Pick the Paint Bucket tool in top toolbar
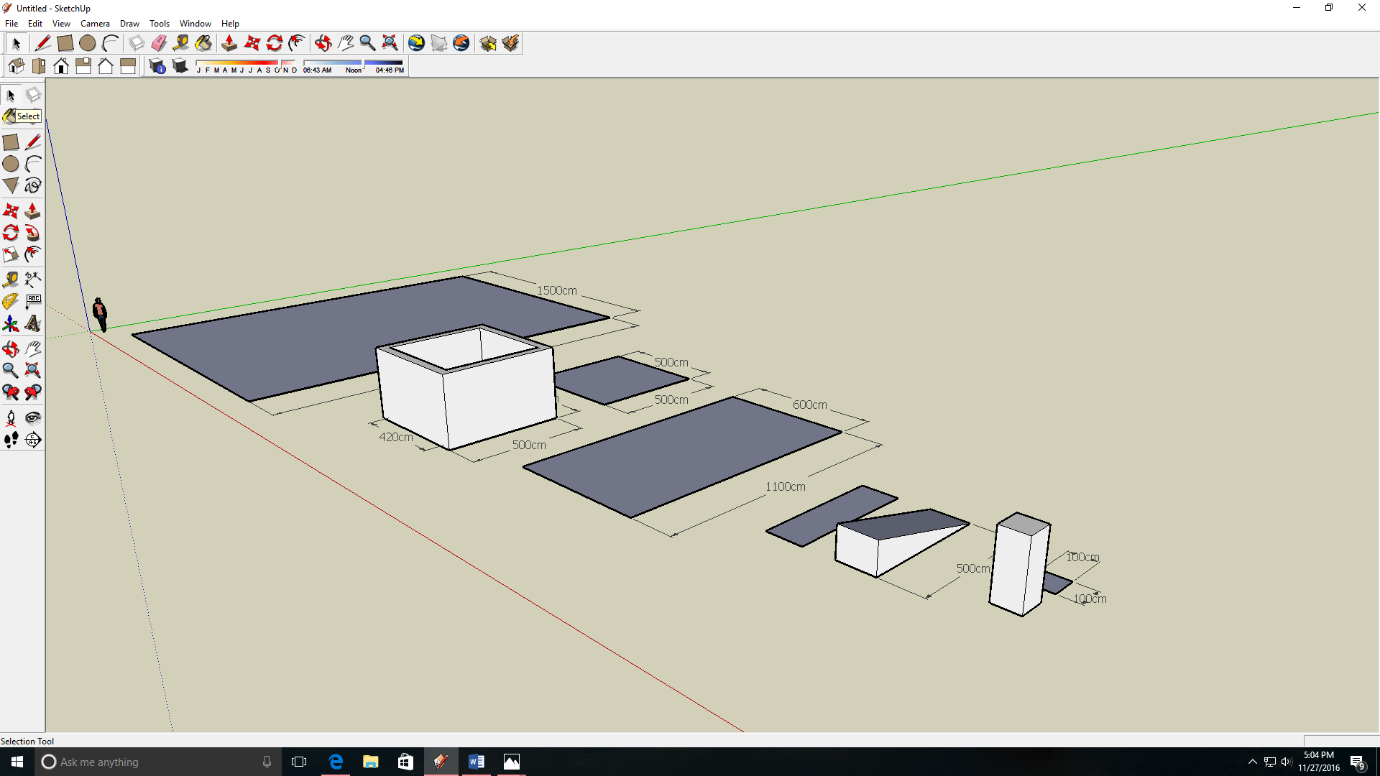1380x776 pixels. (x=203, y=43)
